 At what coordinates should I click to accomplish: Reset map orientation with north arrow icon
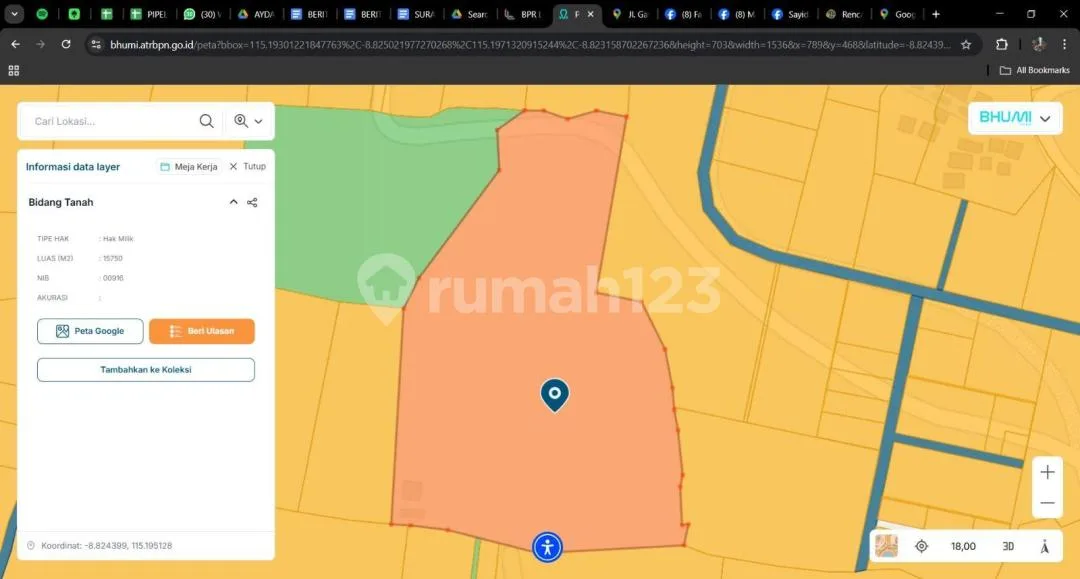(1045, 547)
